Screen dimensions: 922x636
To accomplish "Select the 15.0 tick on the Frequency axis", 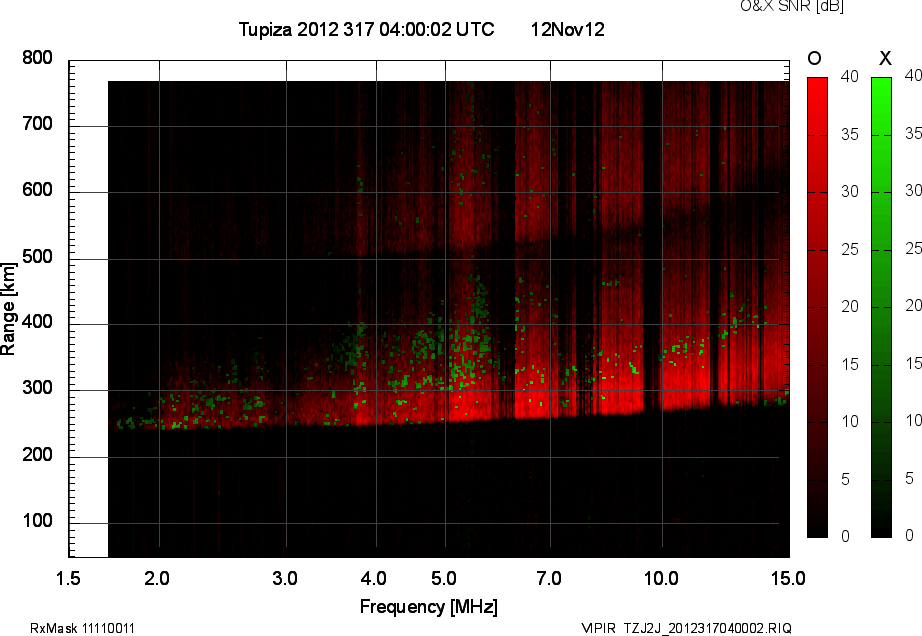I will click(787, 578).
